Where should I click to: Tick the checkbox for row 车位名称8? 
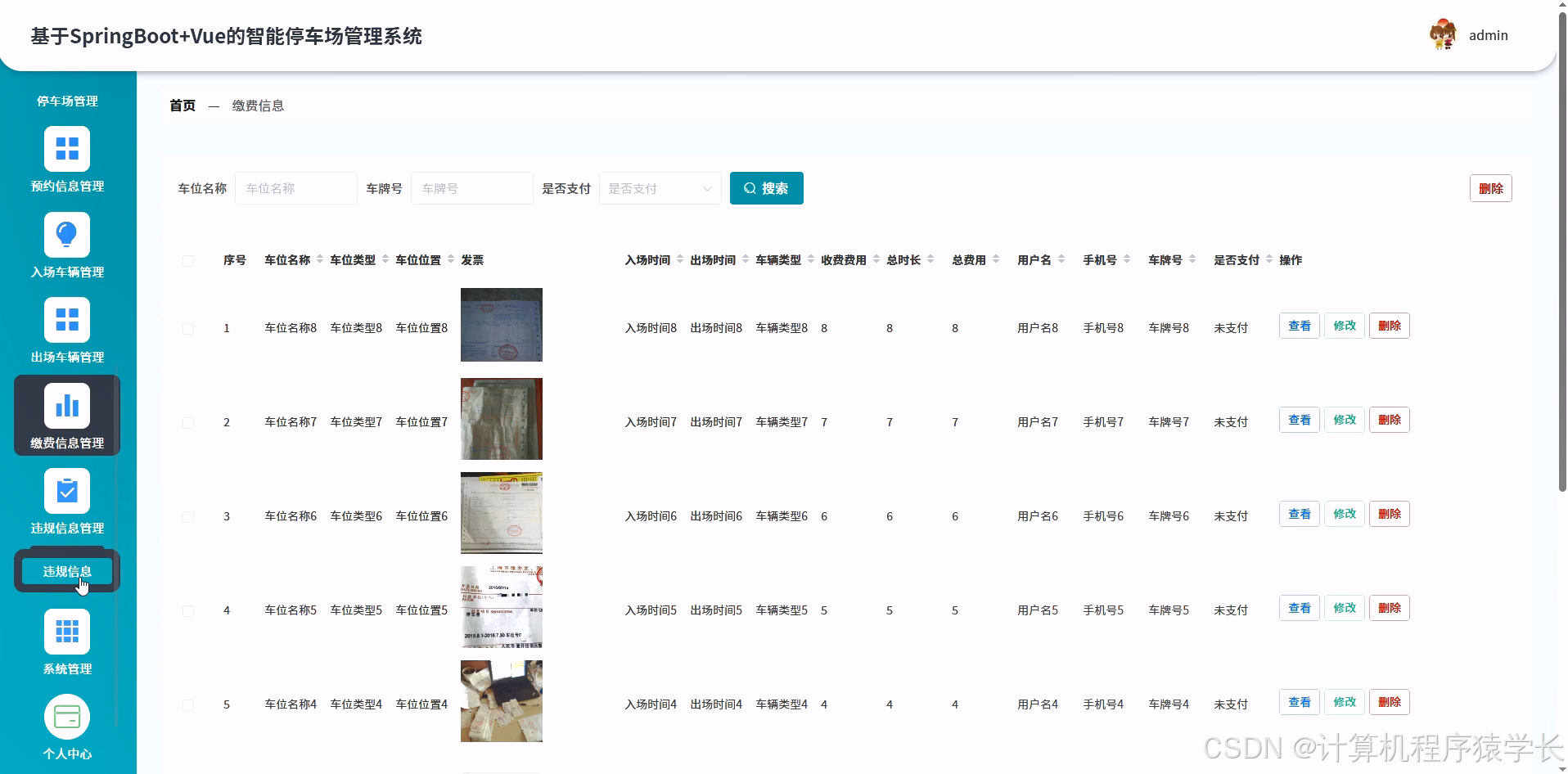(x=188, y=328)
